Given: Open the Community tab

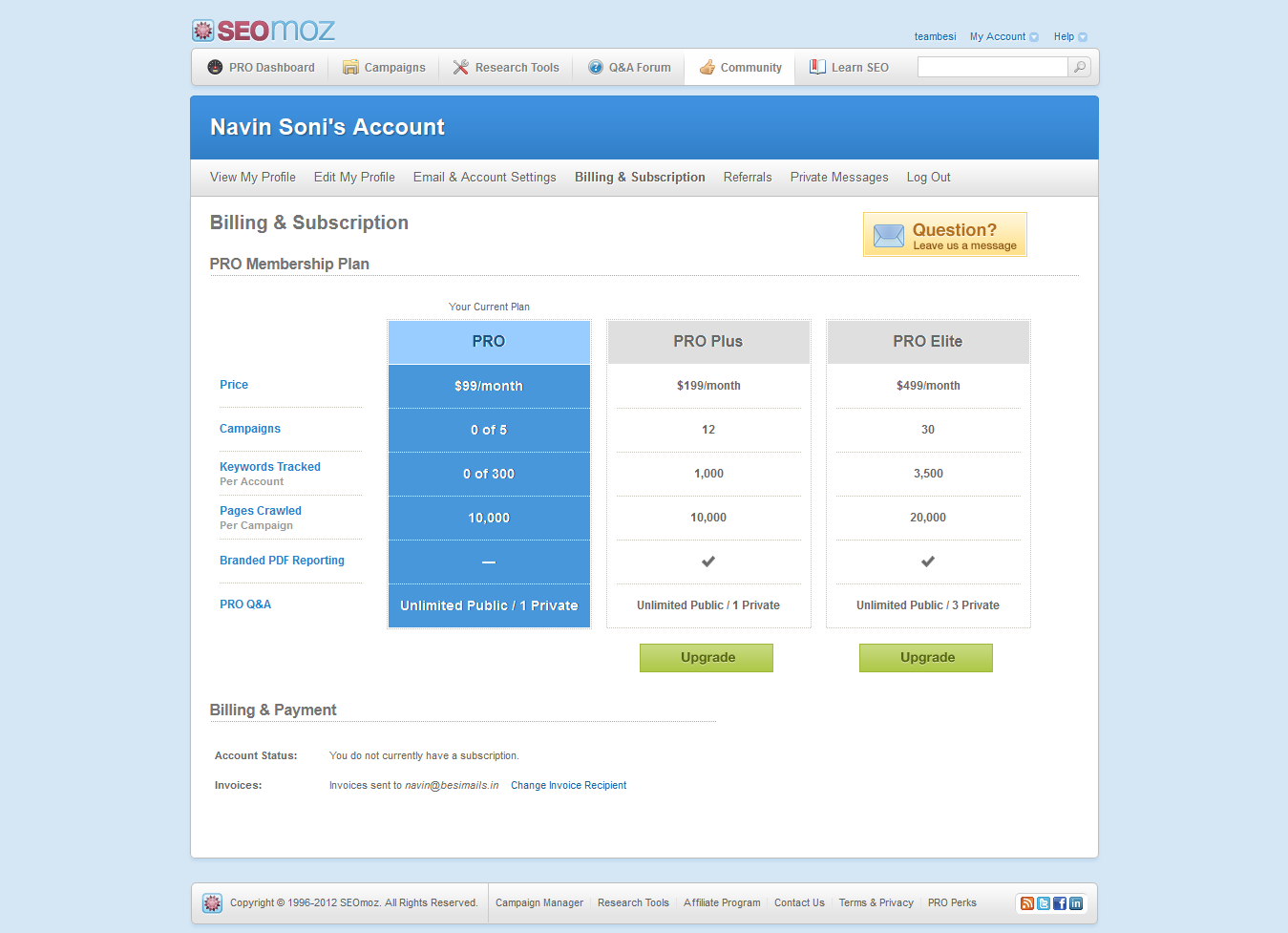Looking at the screenshot, I should [740, 68].
